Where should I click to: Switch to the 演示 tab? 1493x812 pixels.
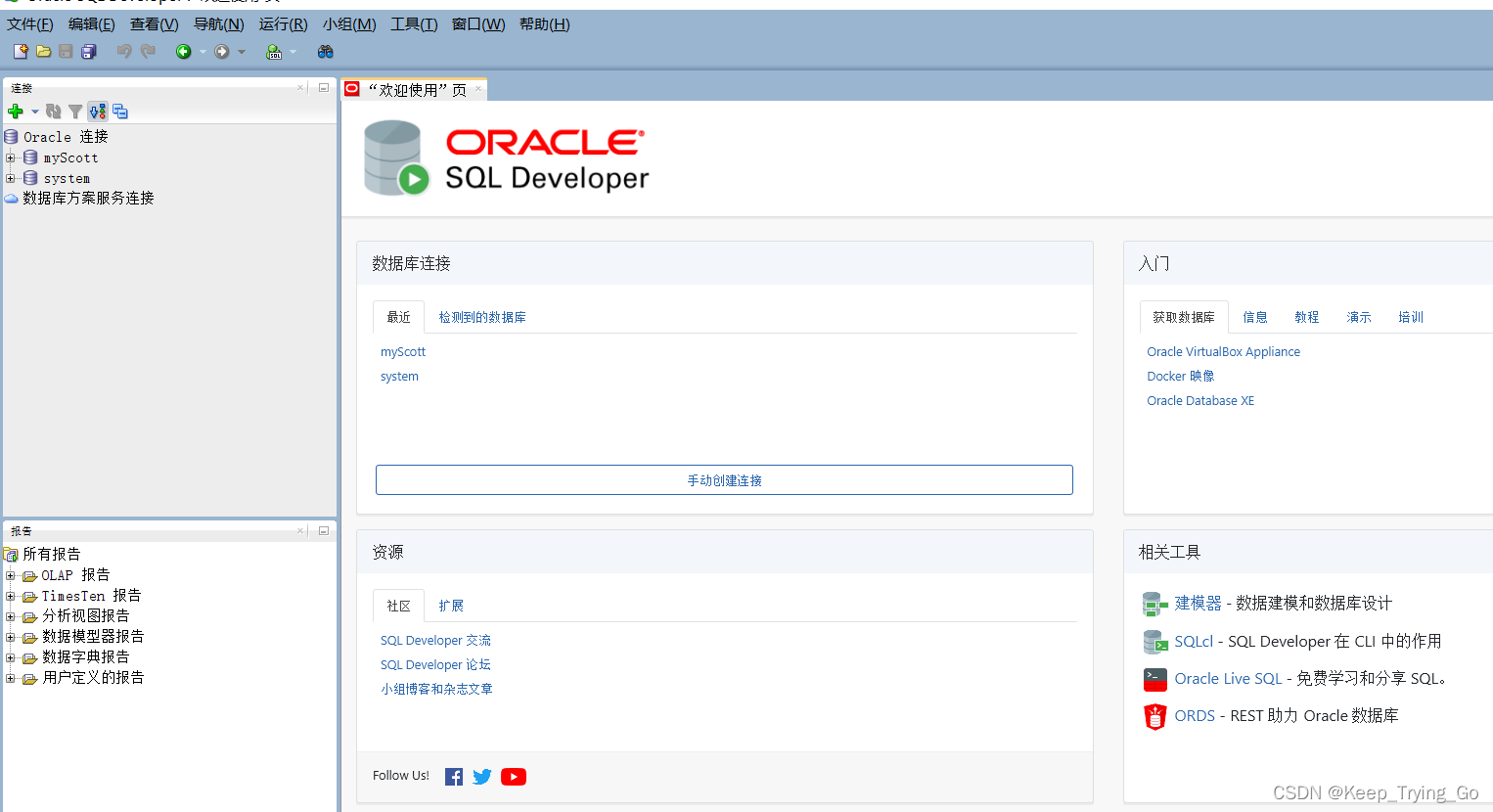[1359, 318]
